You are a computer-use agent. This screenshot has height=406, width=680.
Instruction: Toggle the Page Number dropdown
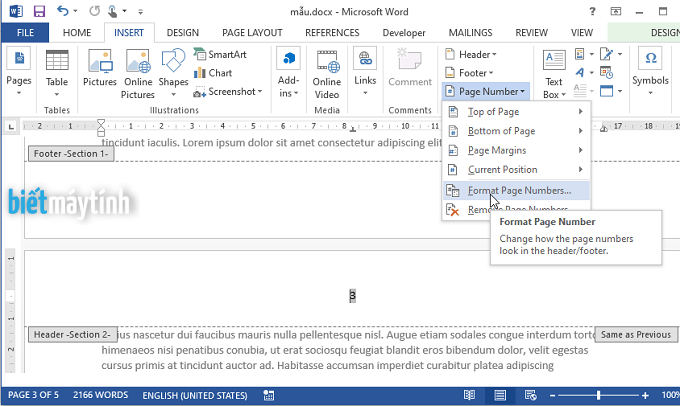486,92
